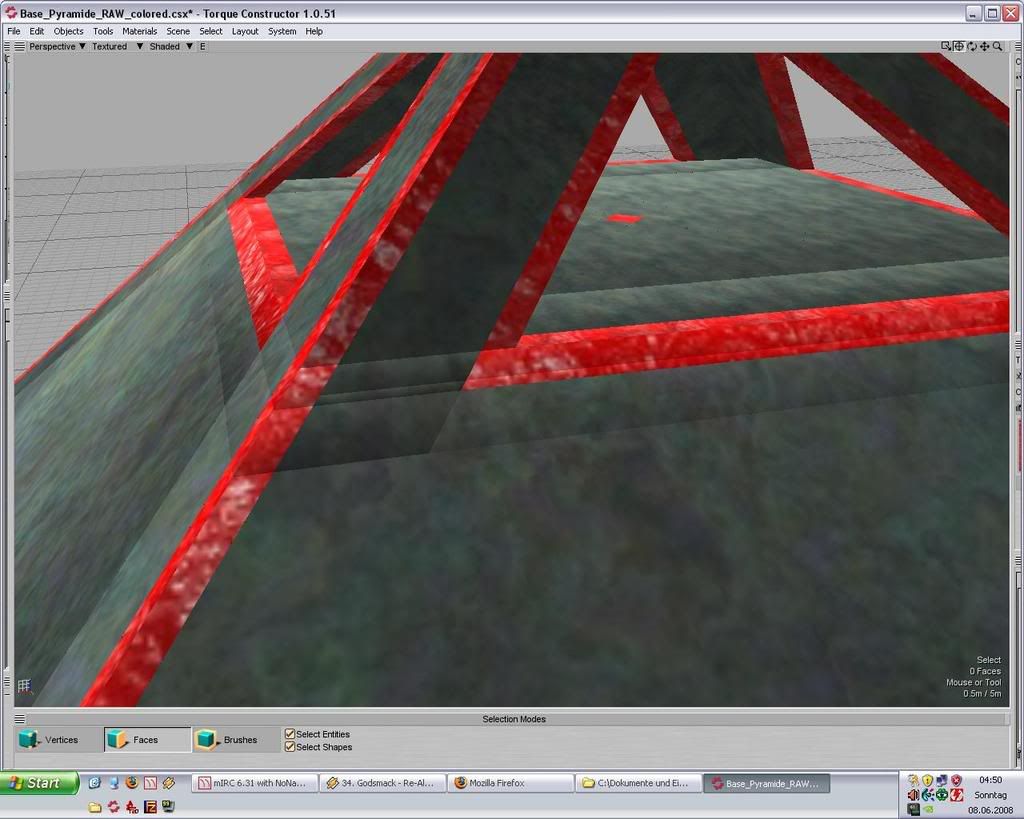
Task: Toggle the Select Entities checkbox
Action: pos(290,734)
